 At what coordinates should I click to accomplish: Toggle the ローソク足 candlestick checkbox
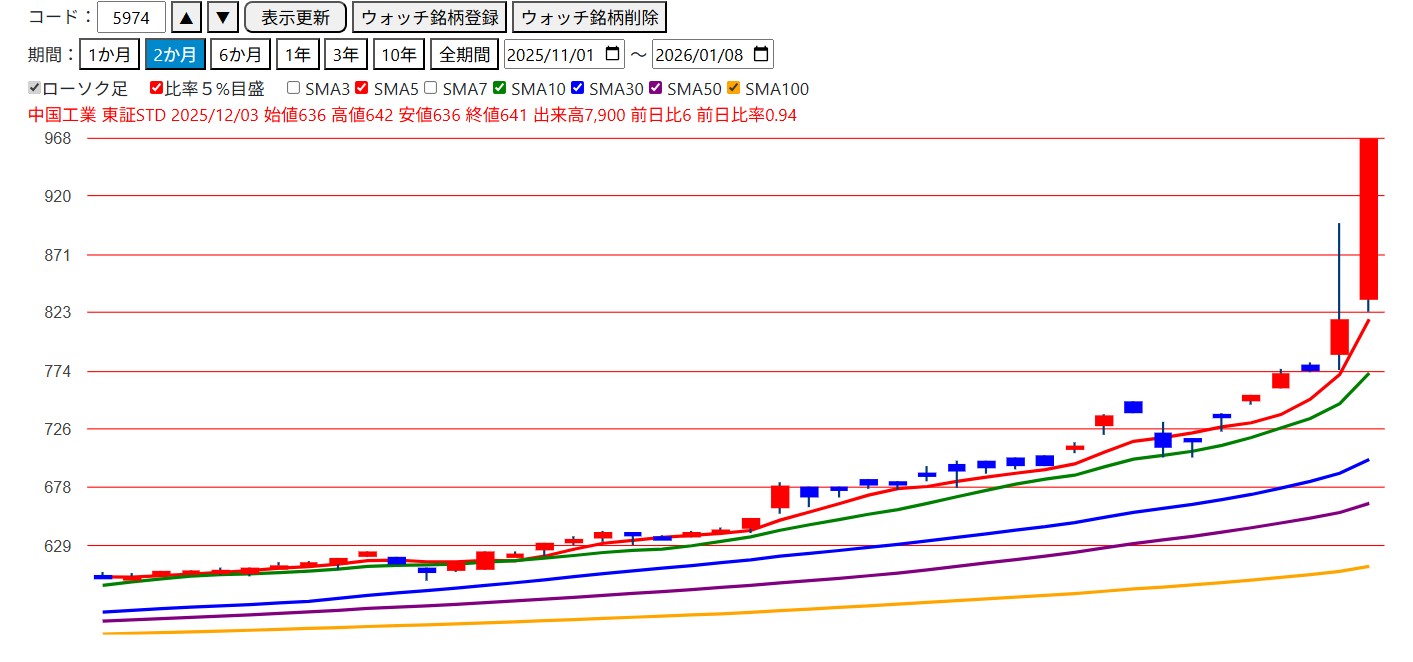tap(35, 88)
